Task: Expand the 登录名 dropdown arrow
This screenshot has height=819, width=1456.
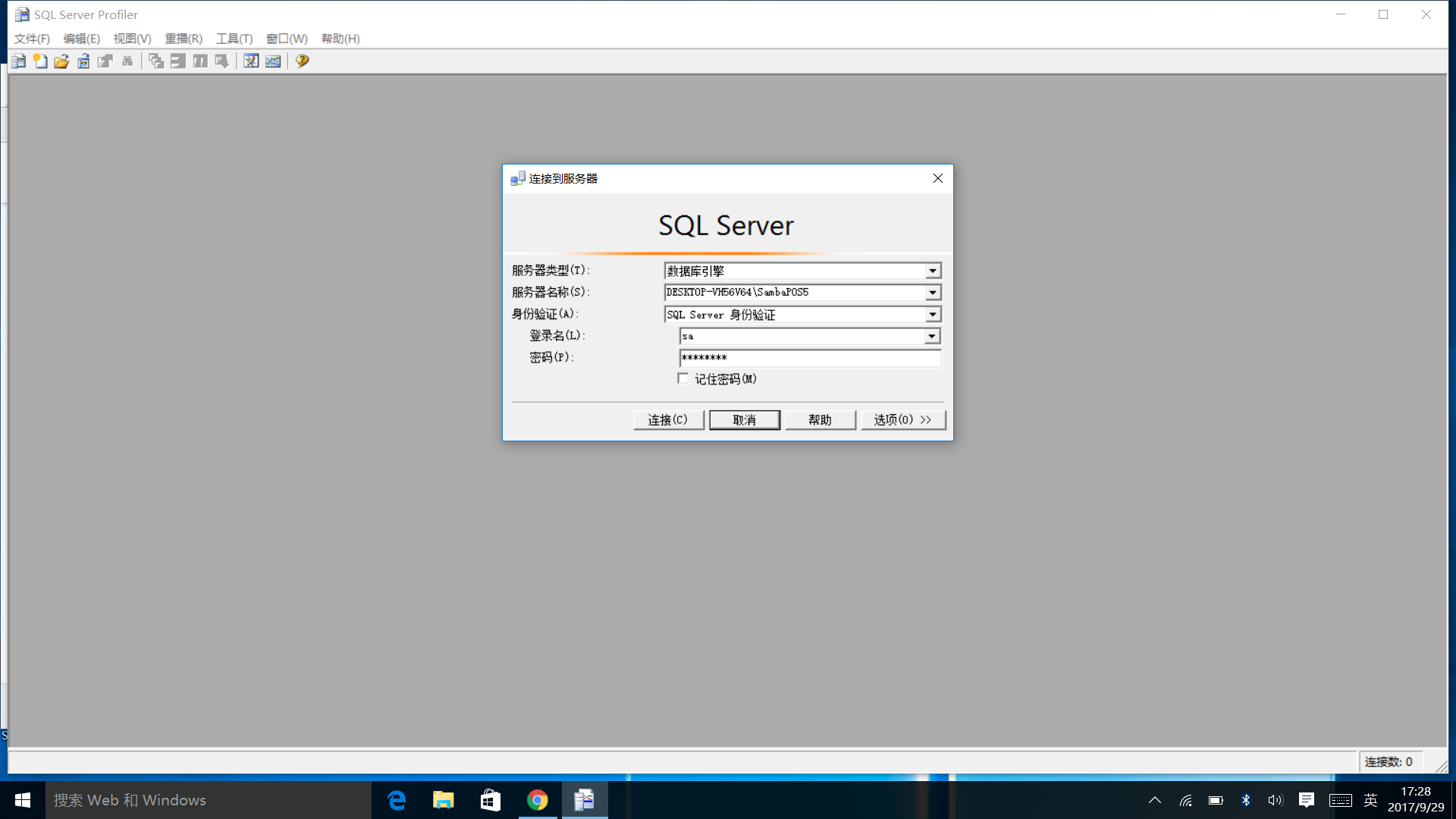Action: pos(932,336)
